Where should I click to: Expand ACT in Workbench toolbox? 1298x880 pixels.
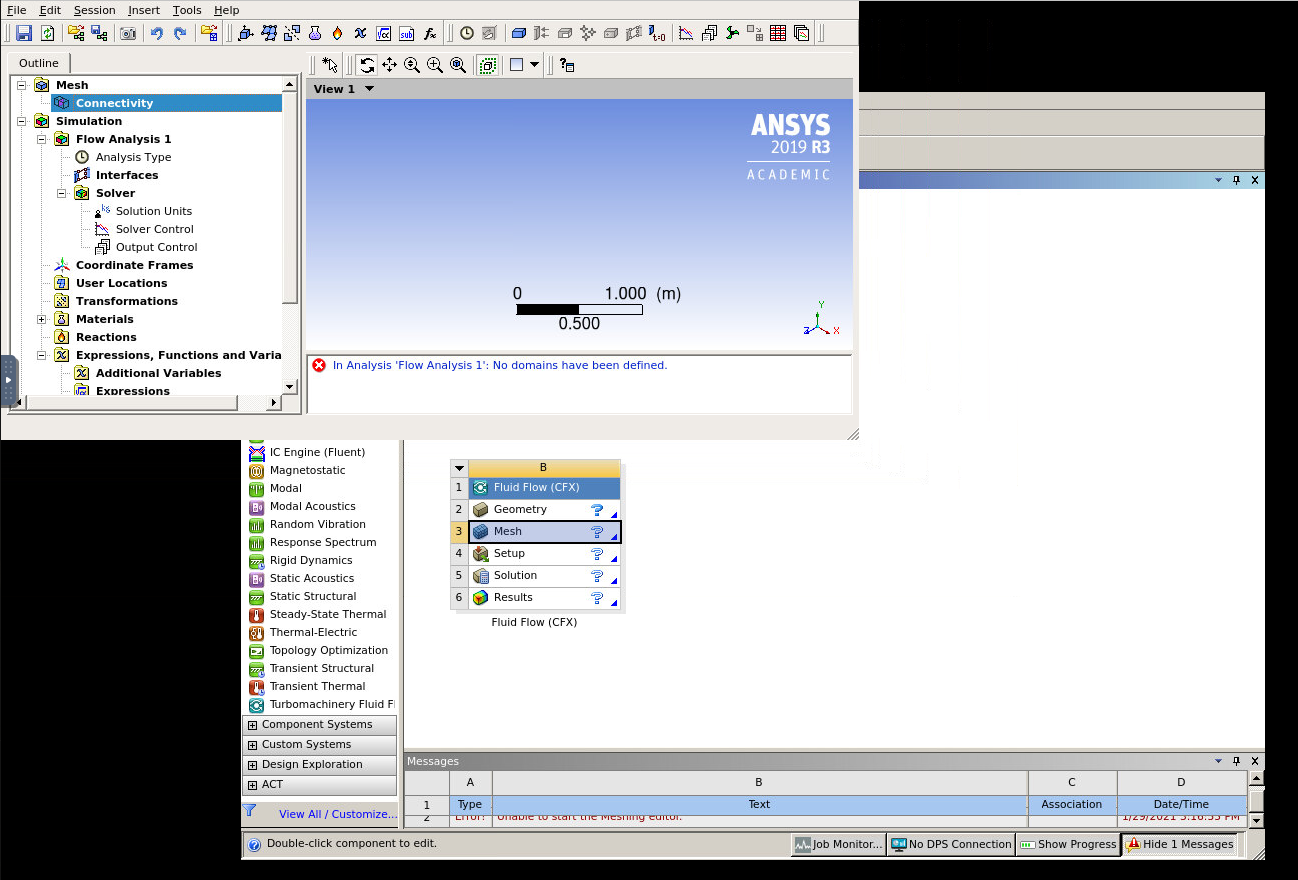[x=252, y=785]
